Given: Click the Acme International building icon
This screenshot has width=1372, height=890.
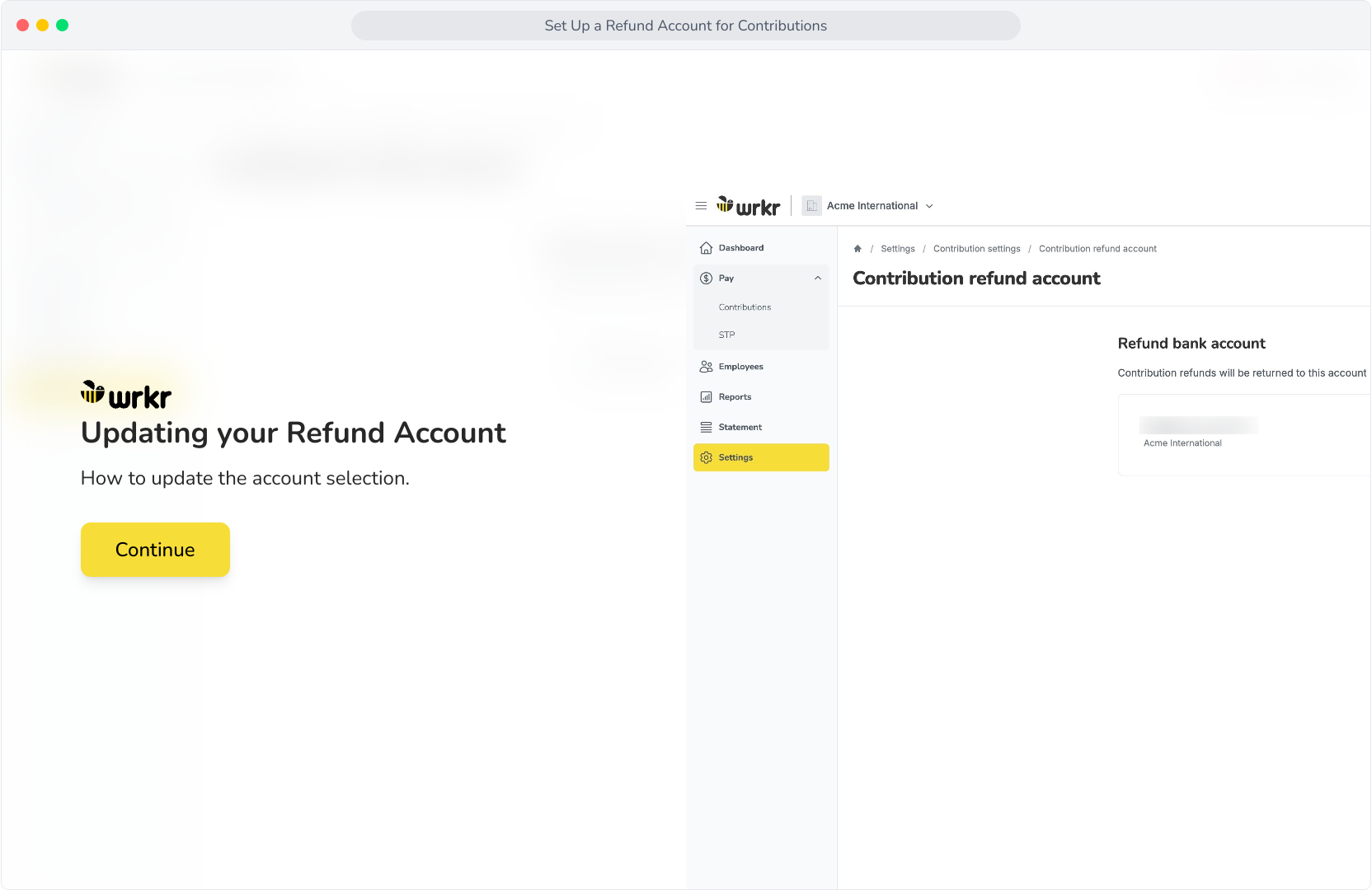Looking at the screenshot, I should click(x=811, y=206).
